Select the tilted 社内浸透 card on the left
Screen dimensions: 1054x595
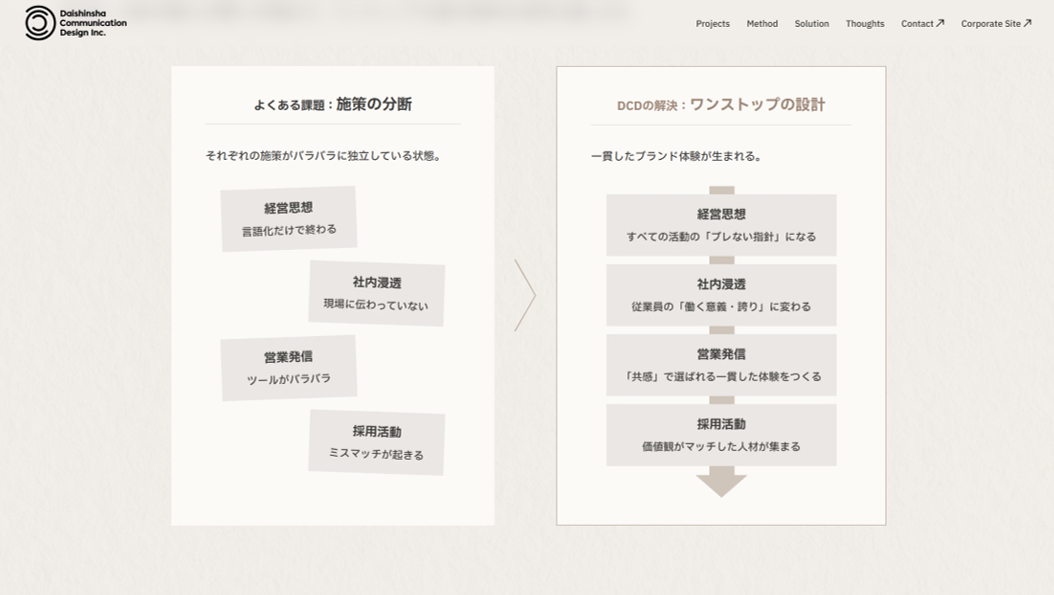376,293
